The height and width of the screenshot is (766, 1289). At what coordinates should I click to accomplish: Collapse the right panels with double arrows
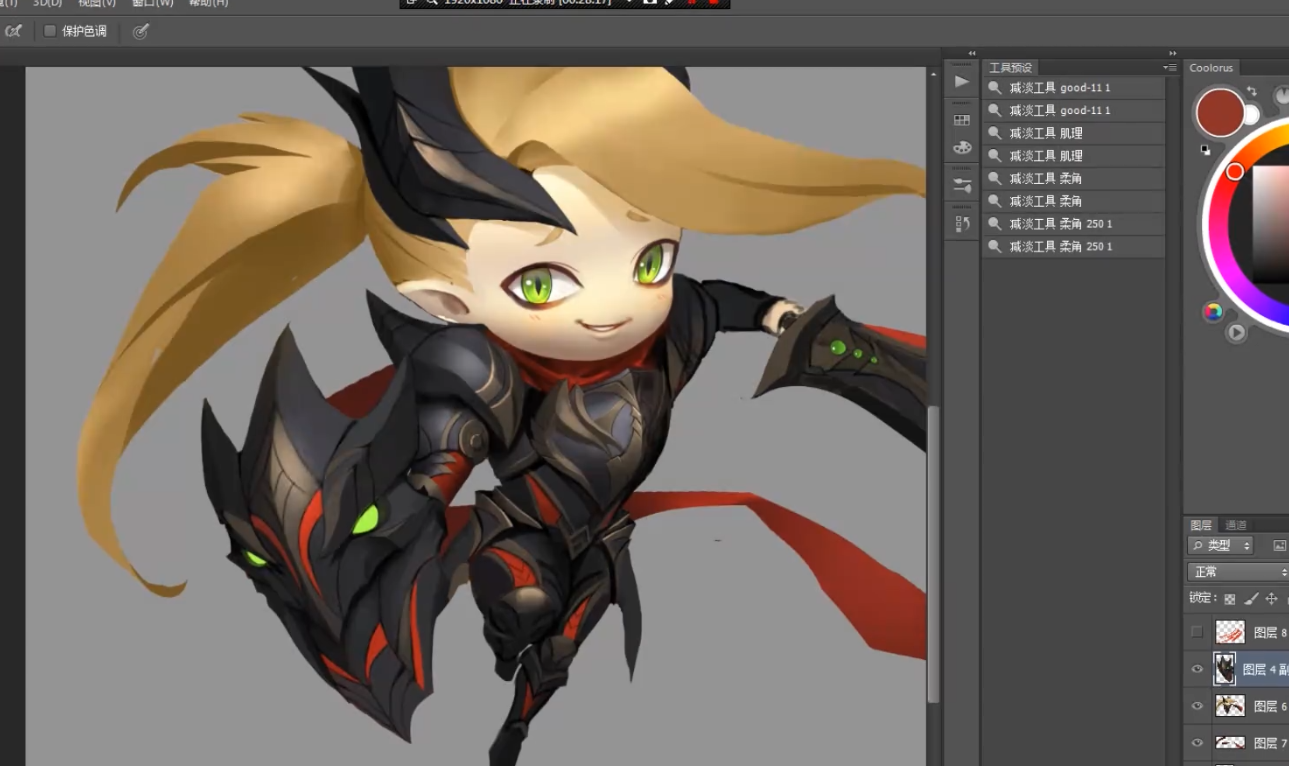(x=1173, y=53)
